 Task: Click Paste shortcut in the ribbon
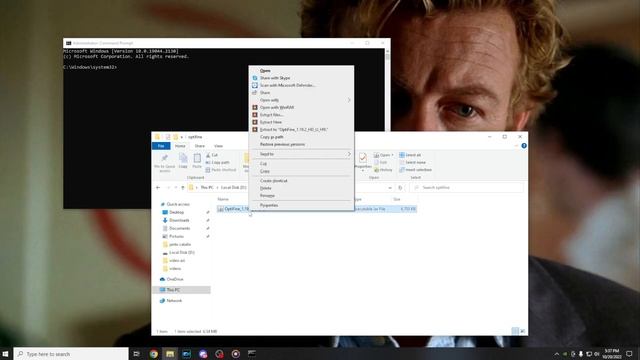click(x=221, y=170)
